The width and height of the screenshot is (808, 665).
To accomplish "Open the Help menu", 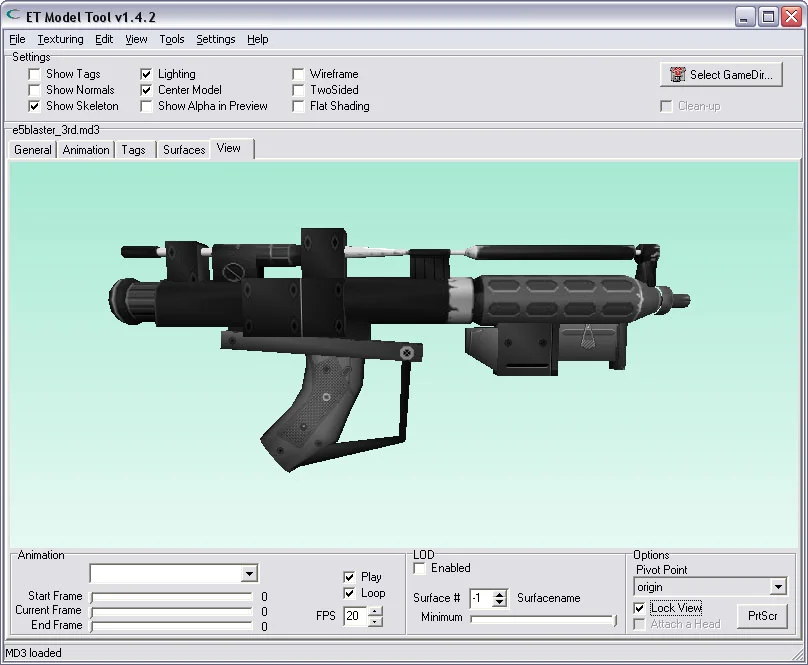I will point(258,39).
